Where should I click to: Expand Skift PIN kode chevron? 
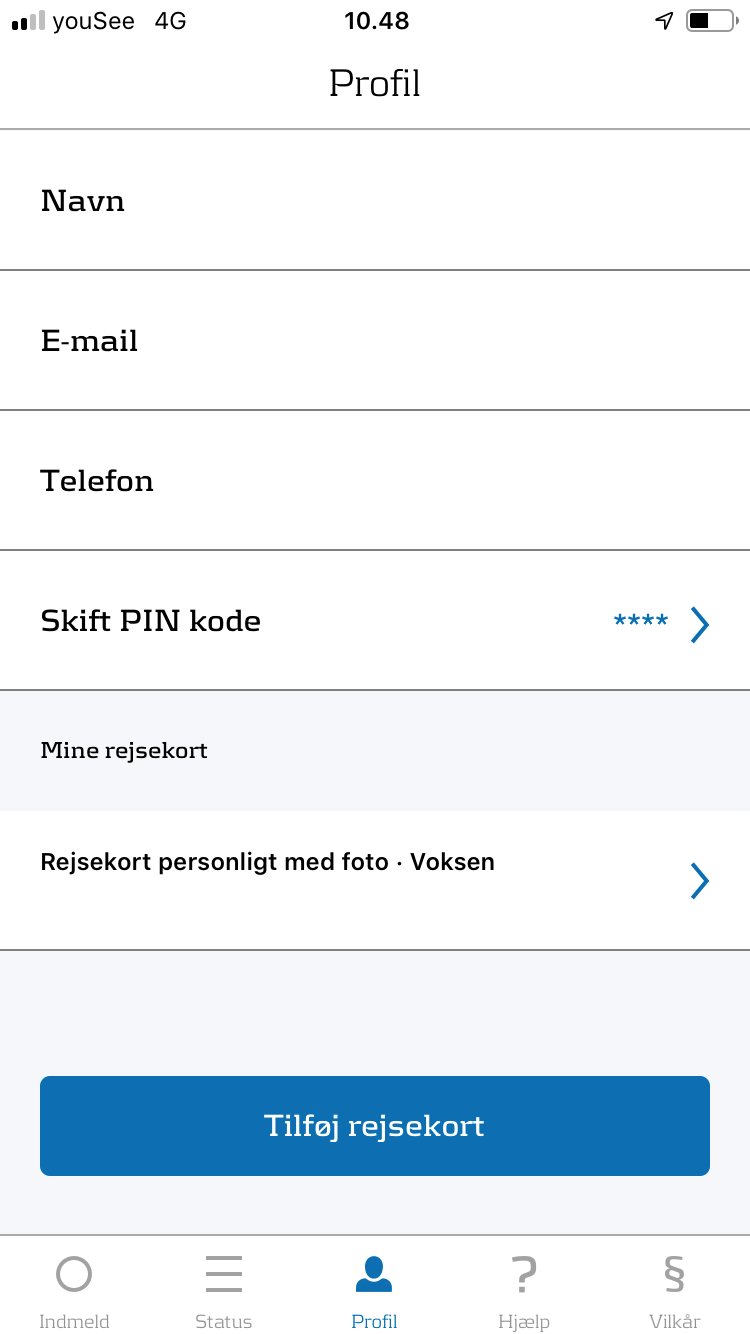tap(700, 624)
